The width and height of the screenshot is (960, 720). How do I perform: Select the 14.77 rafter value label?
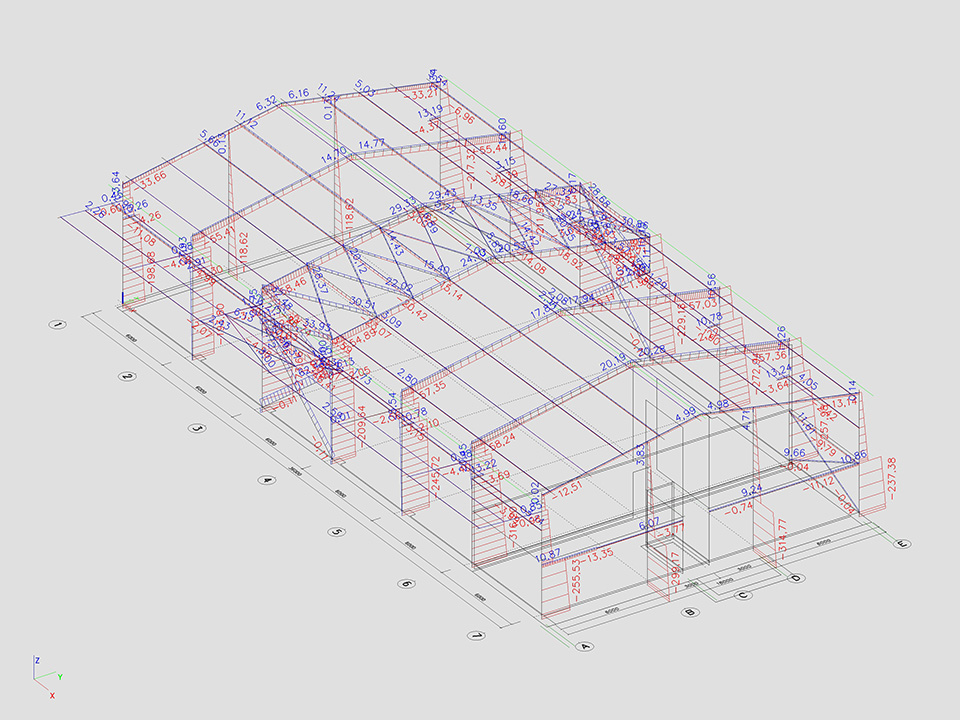371,145
